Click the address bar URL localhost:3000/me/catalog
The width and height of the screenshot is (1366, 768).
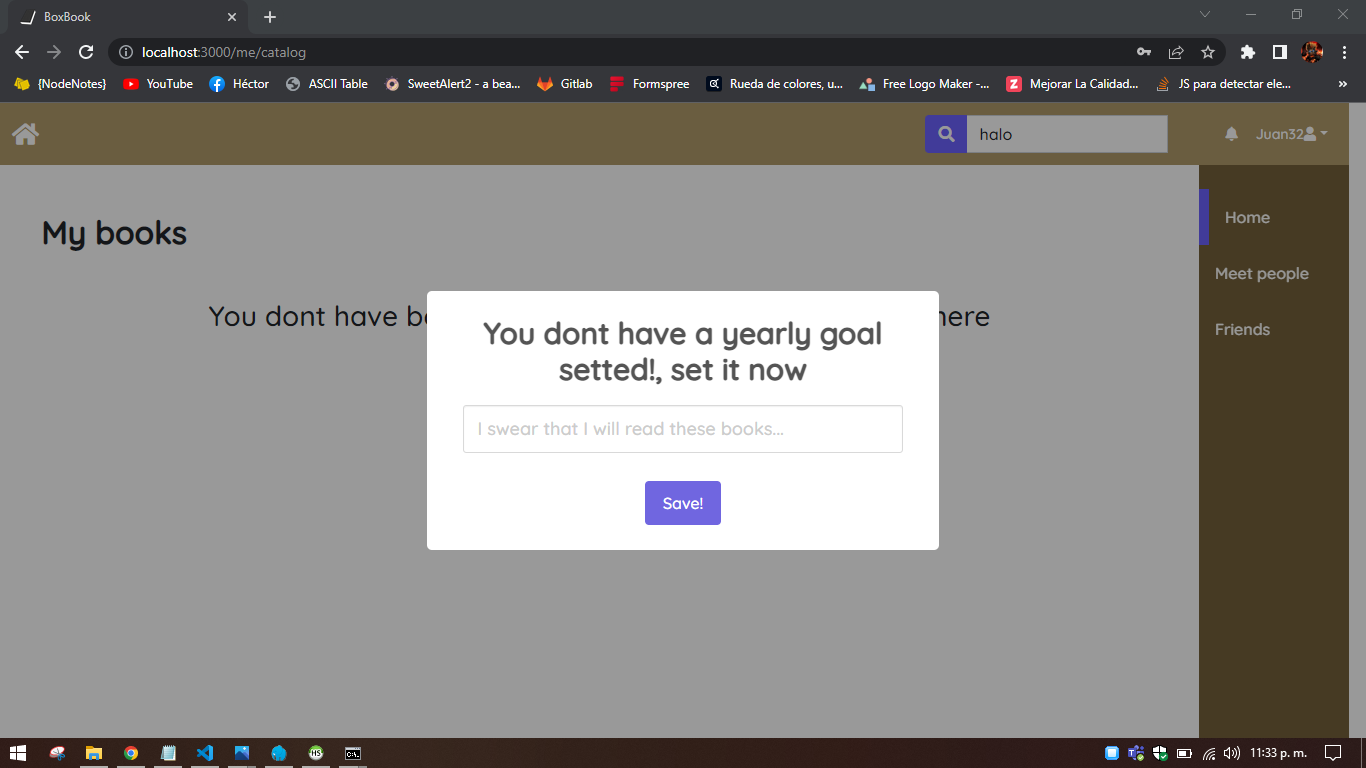(224, 52)
